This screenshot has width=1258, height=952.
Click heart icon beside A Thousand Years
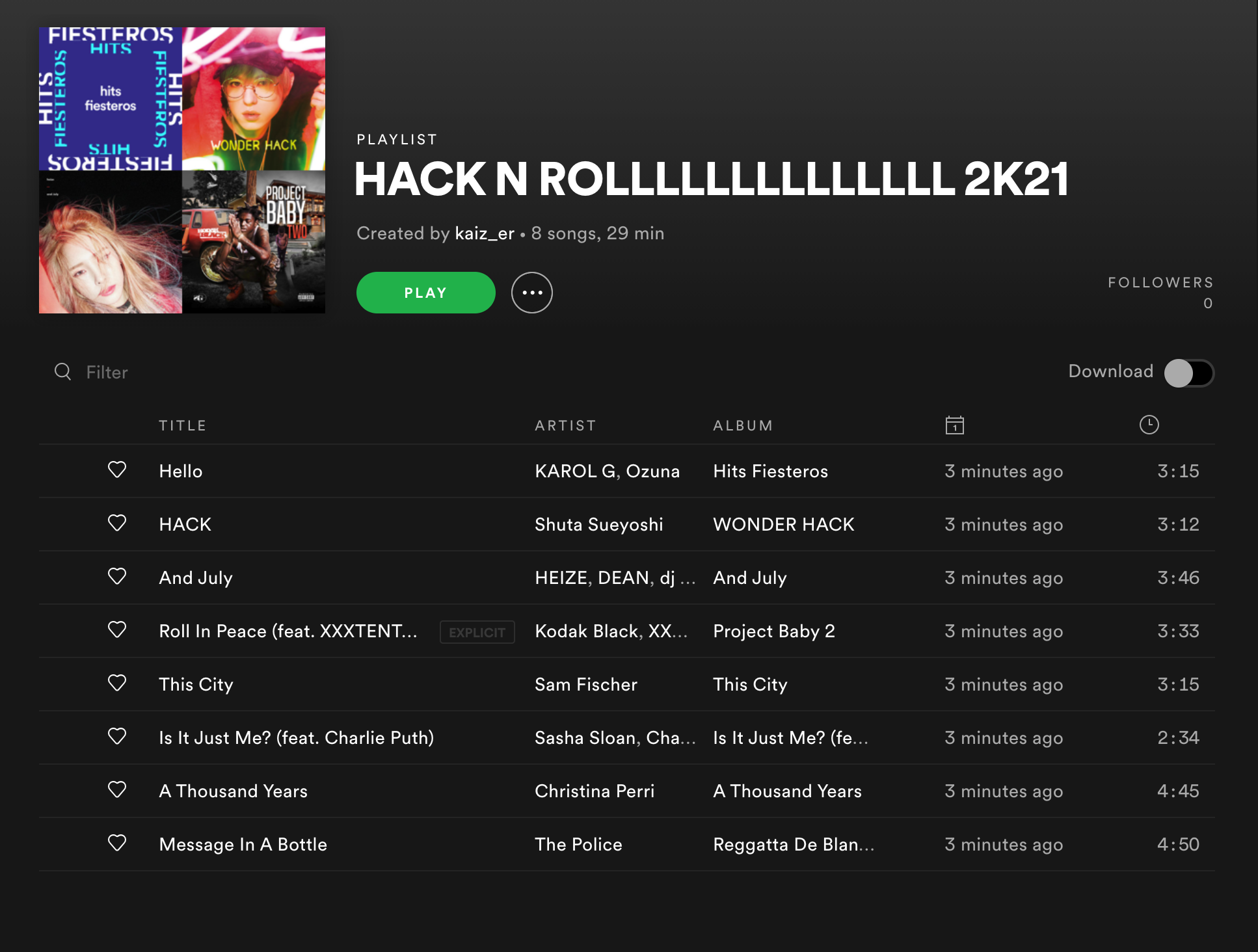pos(117,789)
